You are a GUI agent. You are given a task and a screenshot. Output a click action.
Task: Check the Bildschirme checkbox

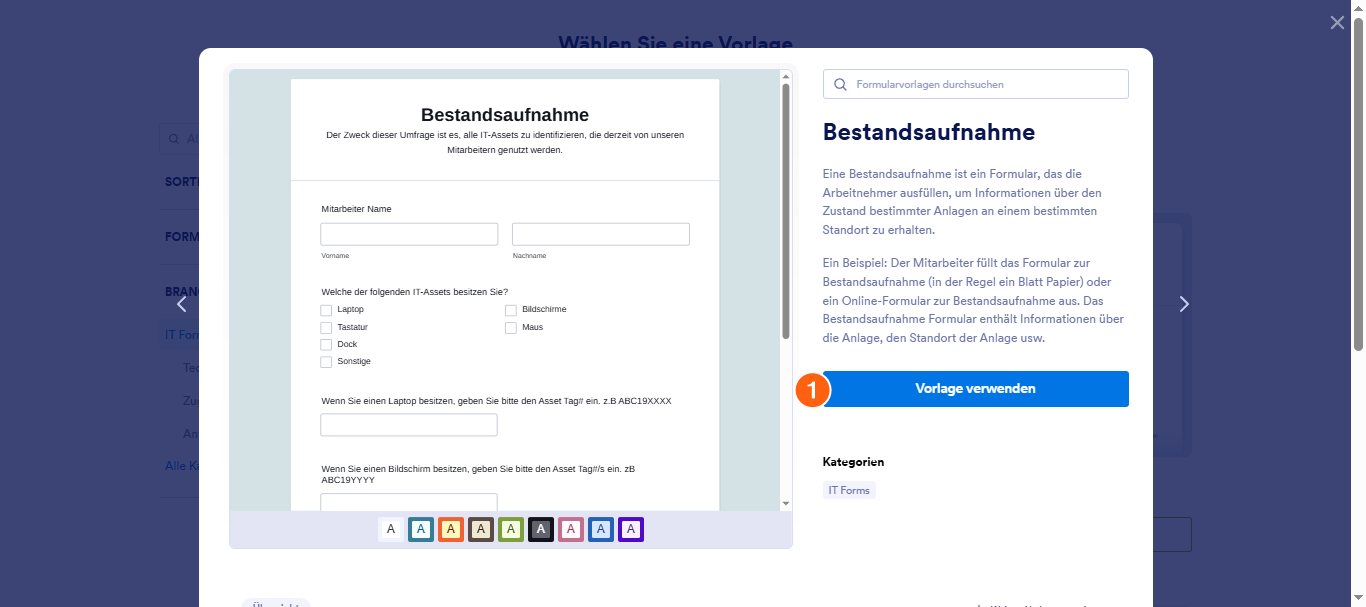[511, 310]
